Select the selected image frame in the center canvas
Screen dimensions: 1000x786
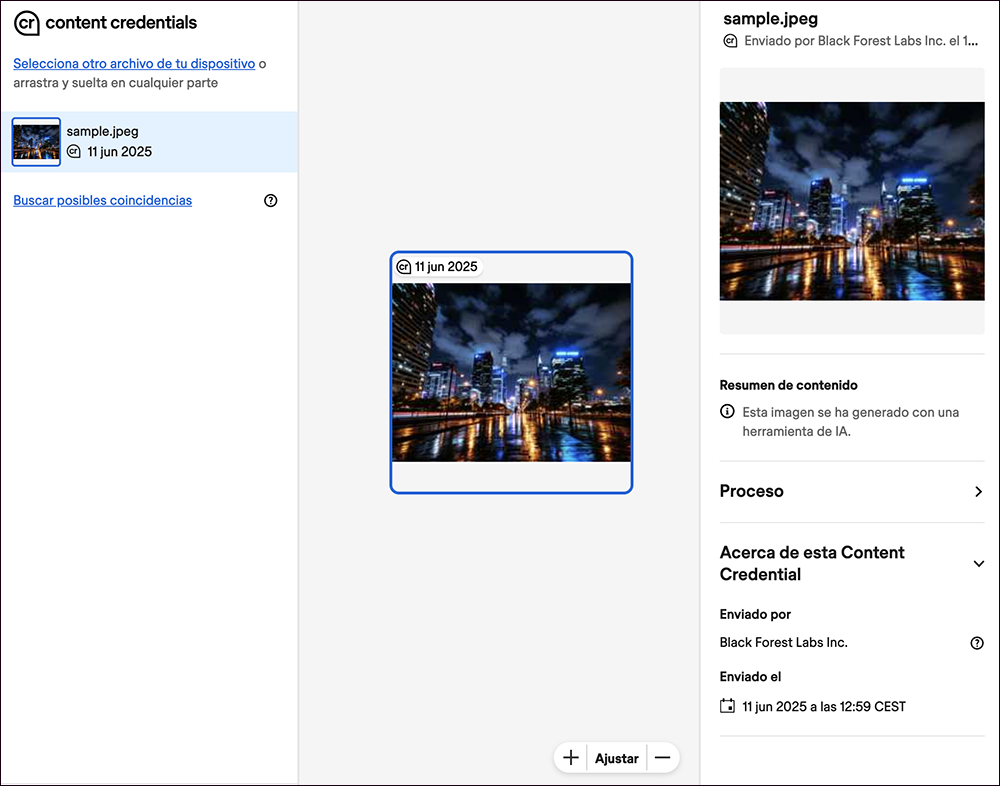point(511,372)
